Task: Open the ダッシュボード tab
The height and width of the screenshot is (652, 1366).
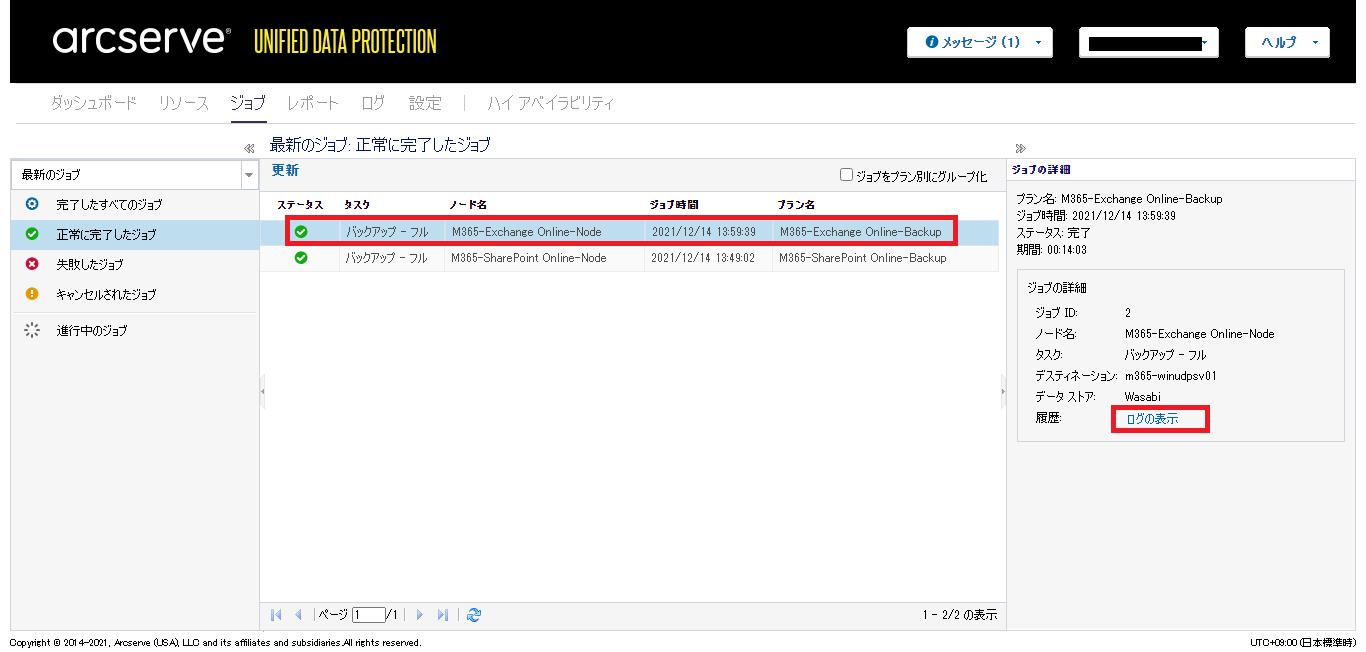Action: tap(94, 103)
